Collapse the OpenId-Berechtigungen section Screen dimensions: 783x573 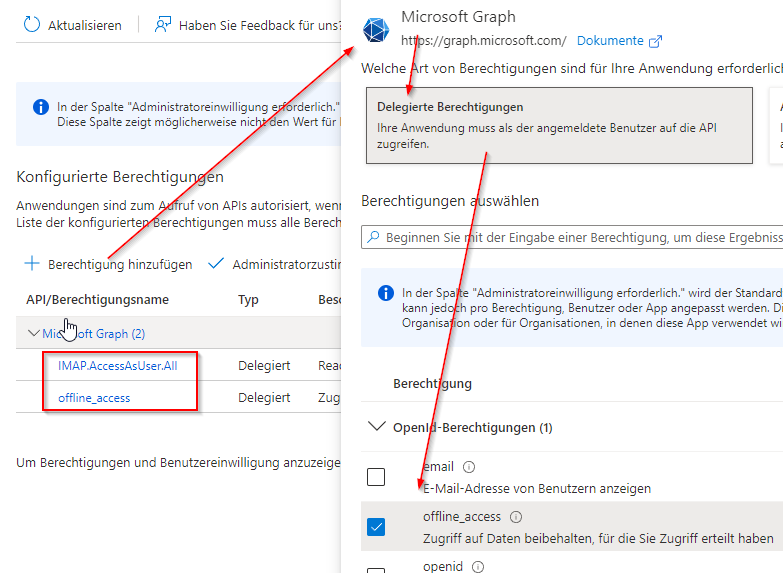point(377,427)
